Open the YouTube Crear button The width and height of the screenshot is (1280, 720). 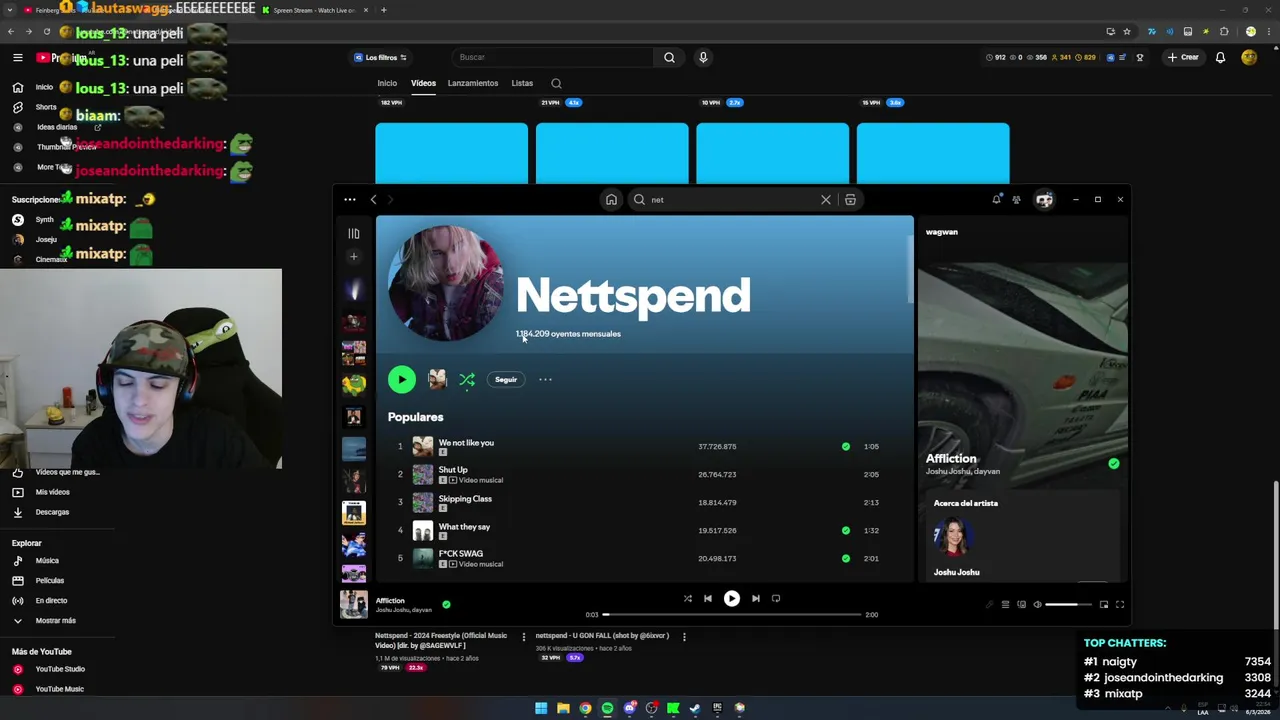click(1182, 57)
